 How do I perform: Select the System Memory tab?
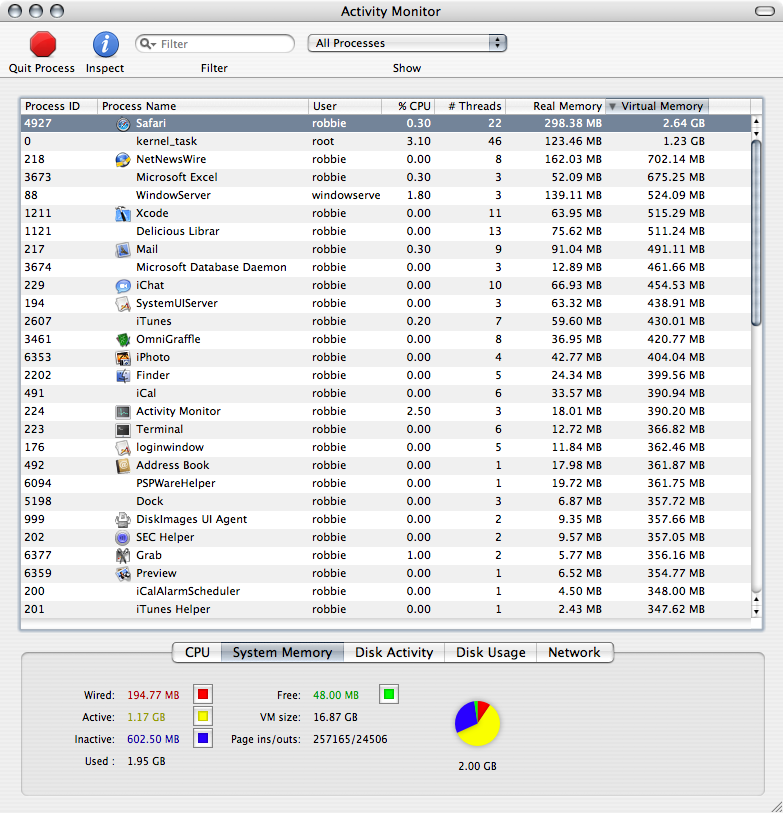click(282, 652)
